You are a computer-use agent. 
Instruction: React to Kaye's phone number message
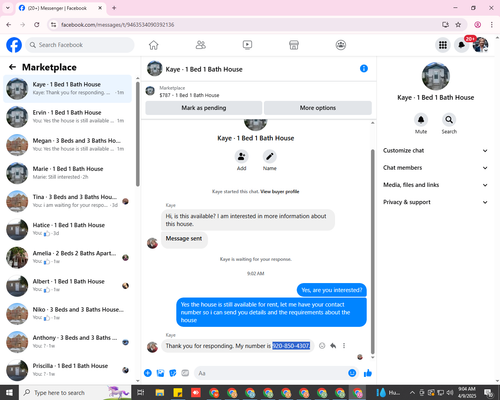click(322, 346)
